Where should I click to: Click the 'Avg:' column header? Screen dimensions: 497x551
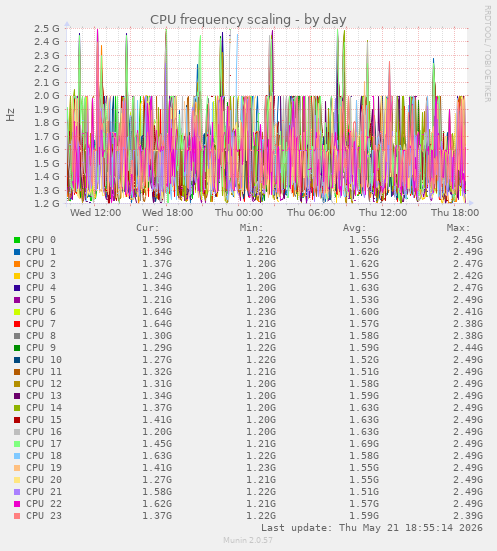[x=355, y=228]
